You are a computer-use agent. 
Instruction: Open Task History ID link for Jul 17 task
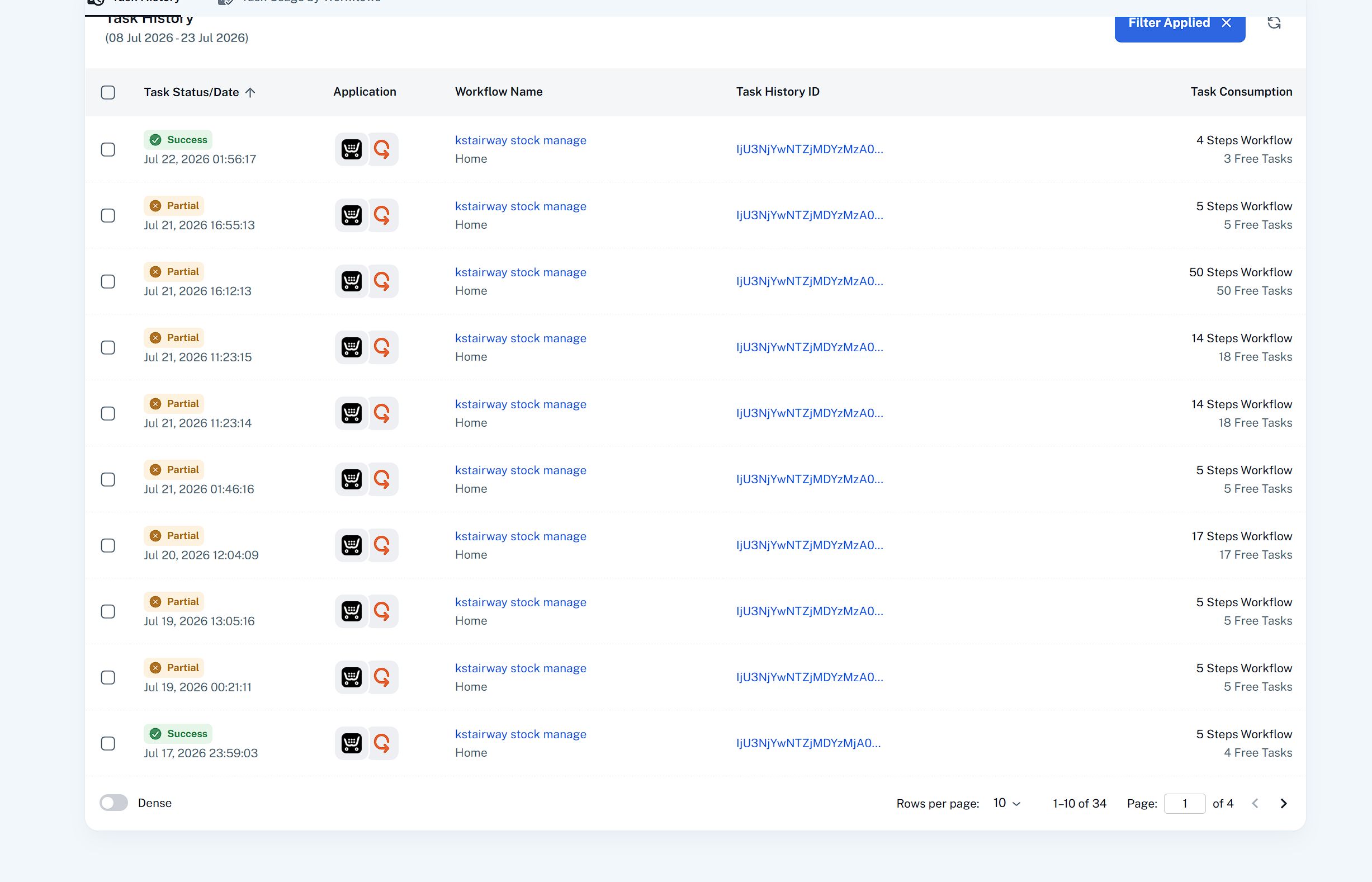tap(808, 743)
